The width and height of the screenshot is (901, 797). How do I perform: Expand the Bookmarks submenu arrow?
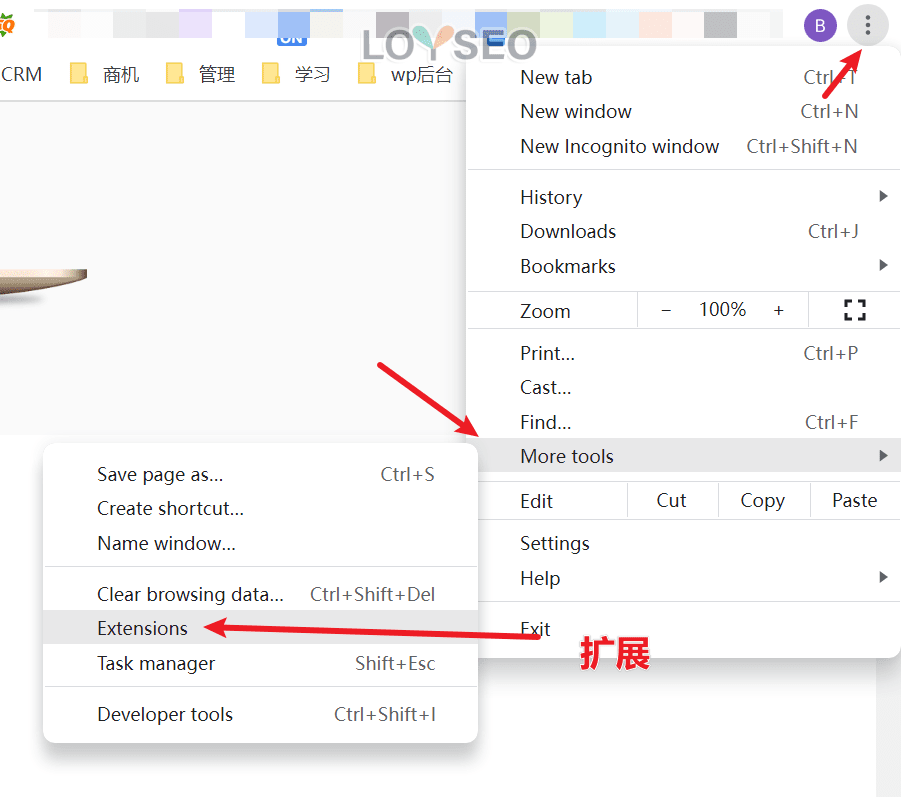point(884,266)
